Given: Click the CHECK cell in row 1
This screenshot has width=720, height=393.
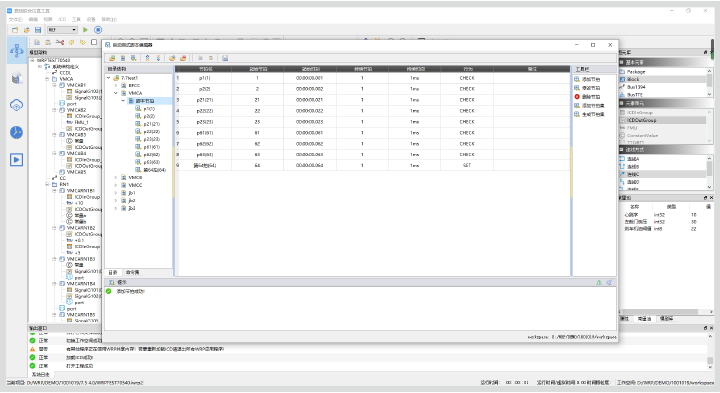Looking at the screenshot, I should (467, 78).
